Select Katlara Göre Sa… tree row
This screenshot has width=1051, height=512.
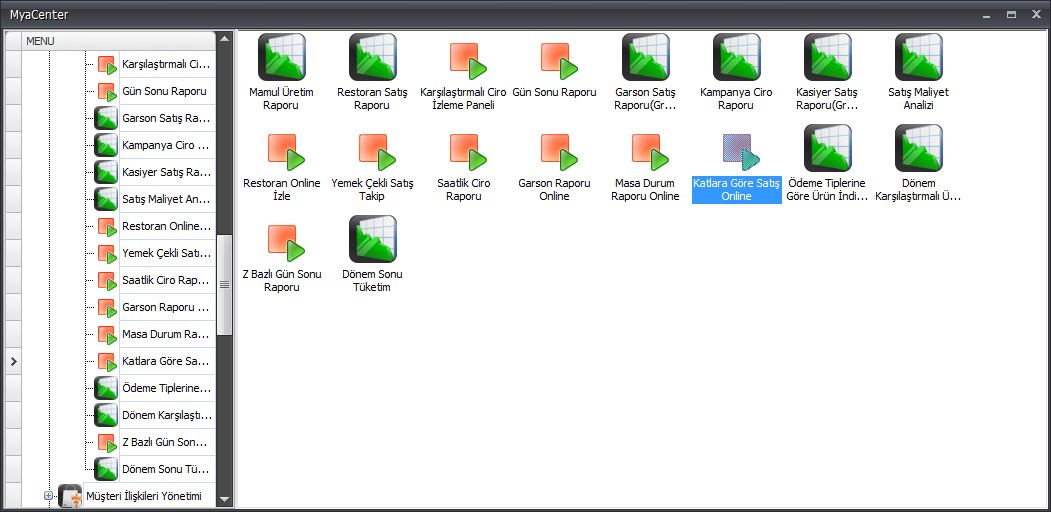pyautogui.click(x=167, y=361)
